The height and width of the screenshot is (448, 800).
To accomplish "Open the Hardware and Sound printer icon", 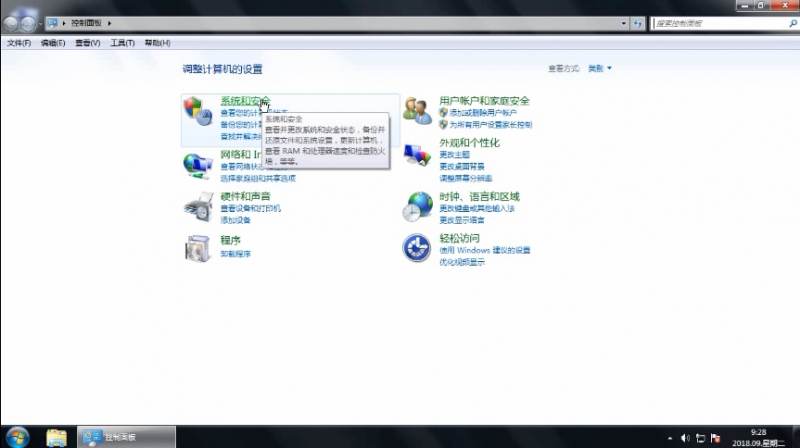I will point(198,207).
